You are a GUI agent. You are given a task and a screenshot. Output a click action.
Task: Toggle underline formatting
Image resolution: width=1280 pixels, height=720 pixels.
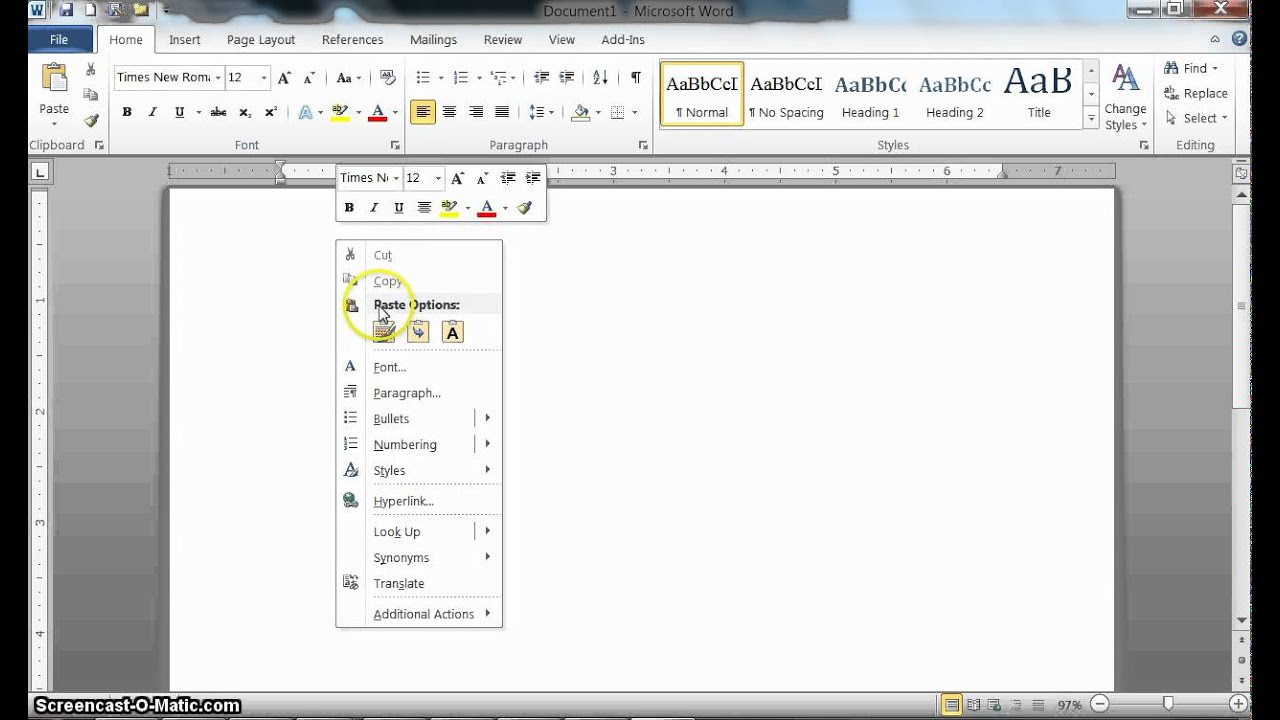pos(178,112)
